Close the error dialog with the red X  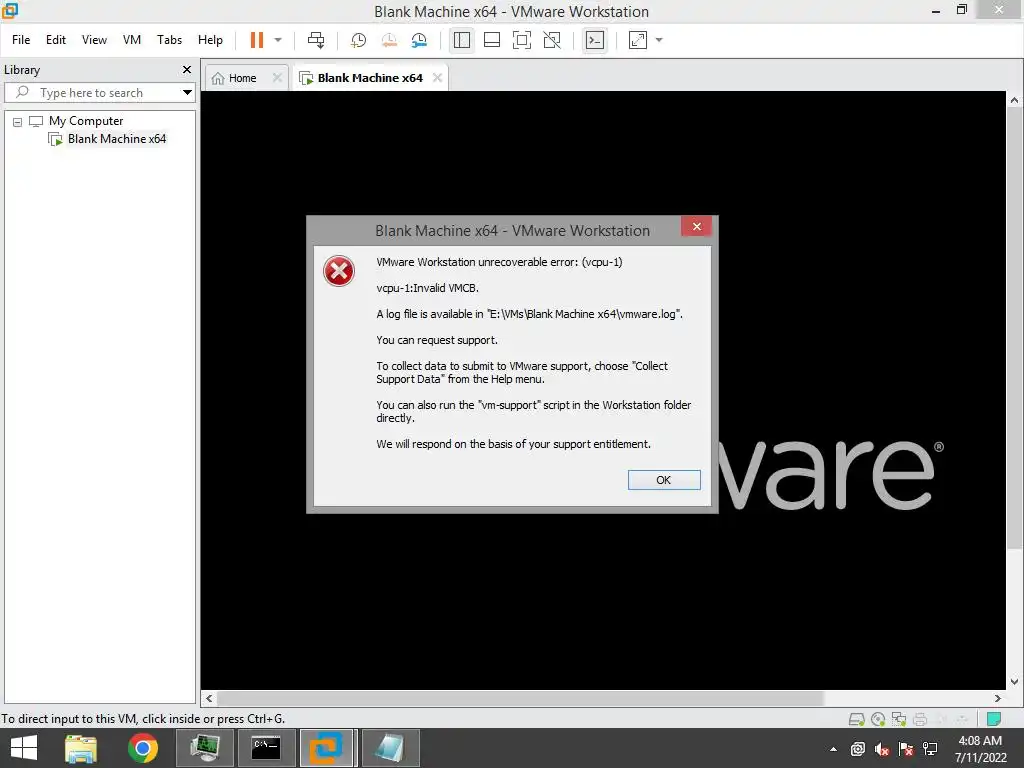697,226
